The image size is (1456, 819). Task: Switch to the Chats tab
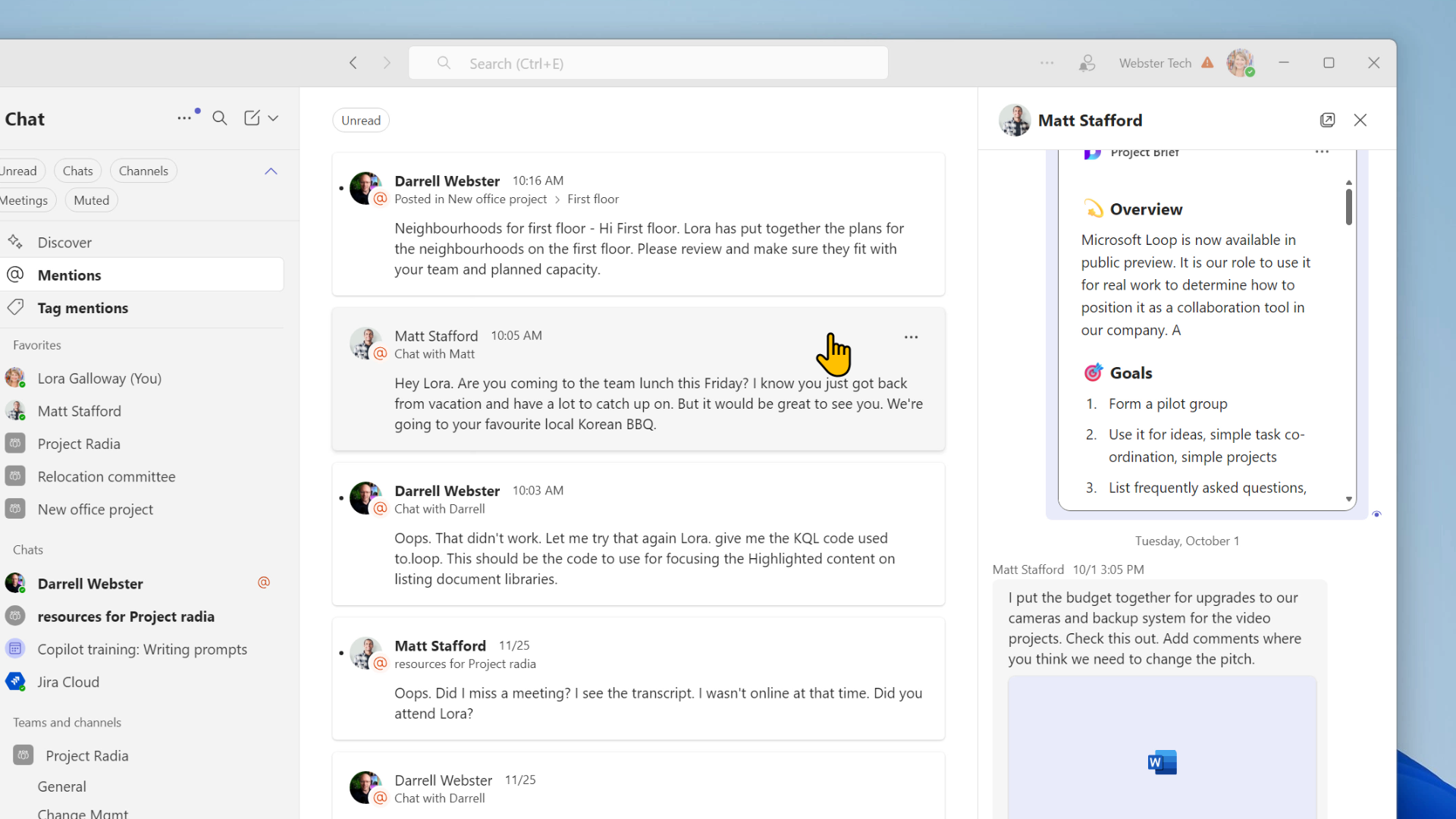pyautogui.click(x=77, y=170)
